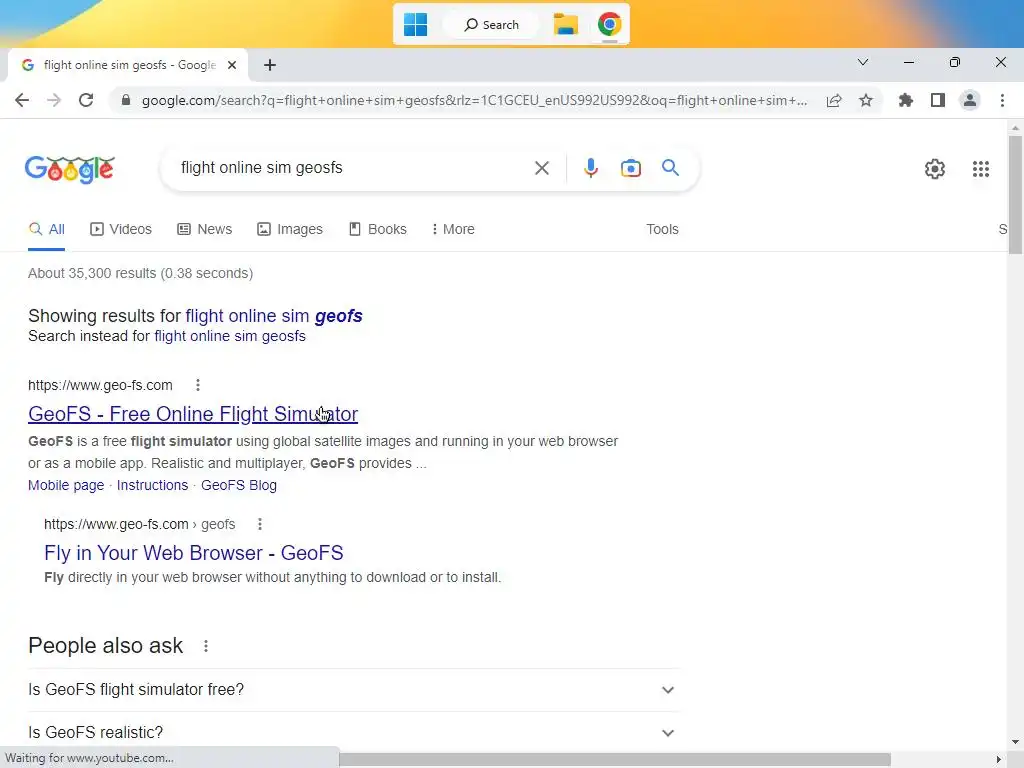Switch to the News tab
The width and height of the screenshot is (1024, 768).
205,229
